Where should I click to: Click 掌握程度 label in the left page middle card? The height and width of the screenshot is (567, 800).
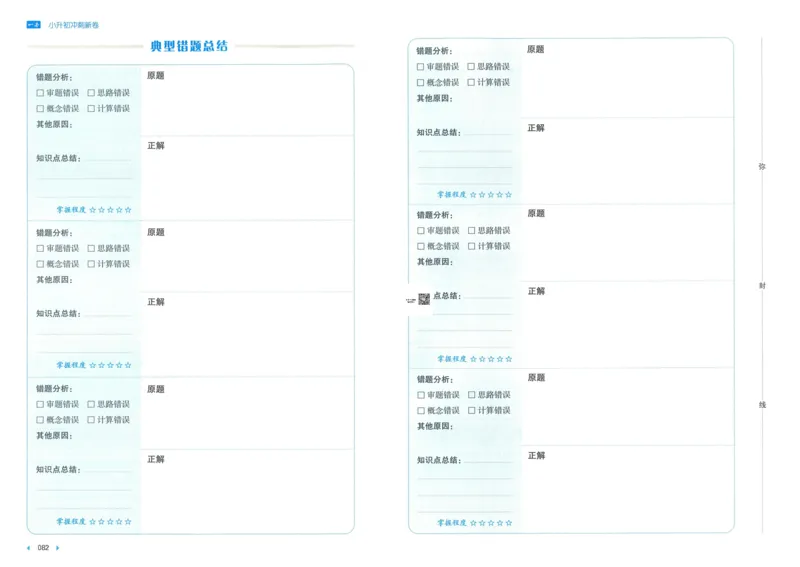pyautogui.click(x=71, y=365)
